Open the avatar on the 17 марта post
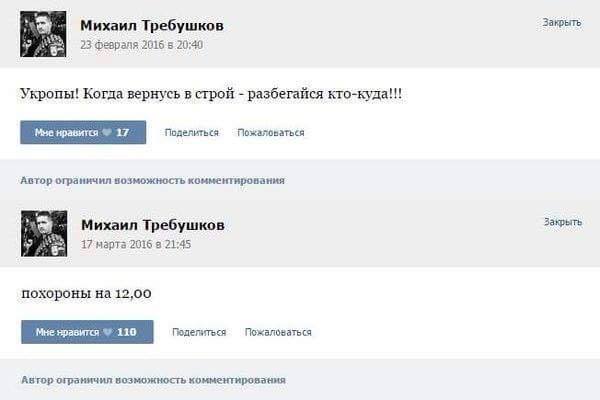Viewport: 600px width, 400px height. coord(43,233)
